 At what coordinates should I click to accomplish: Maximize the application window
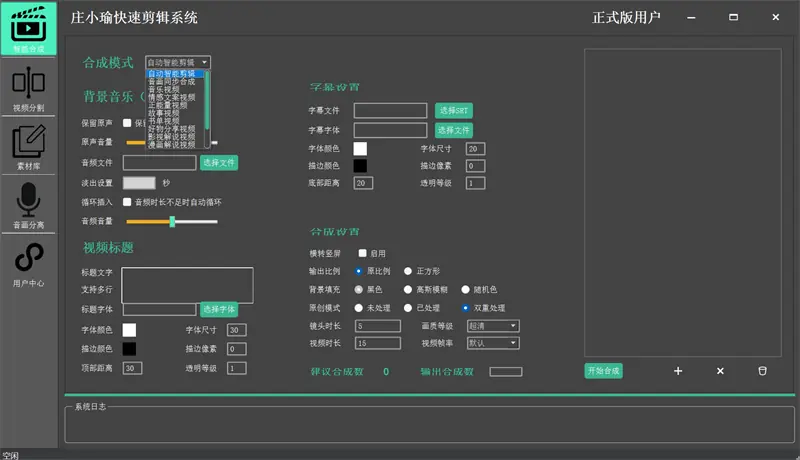pos(733,18)
